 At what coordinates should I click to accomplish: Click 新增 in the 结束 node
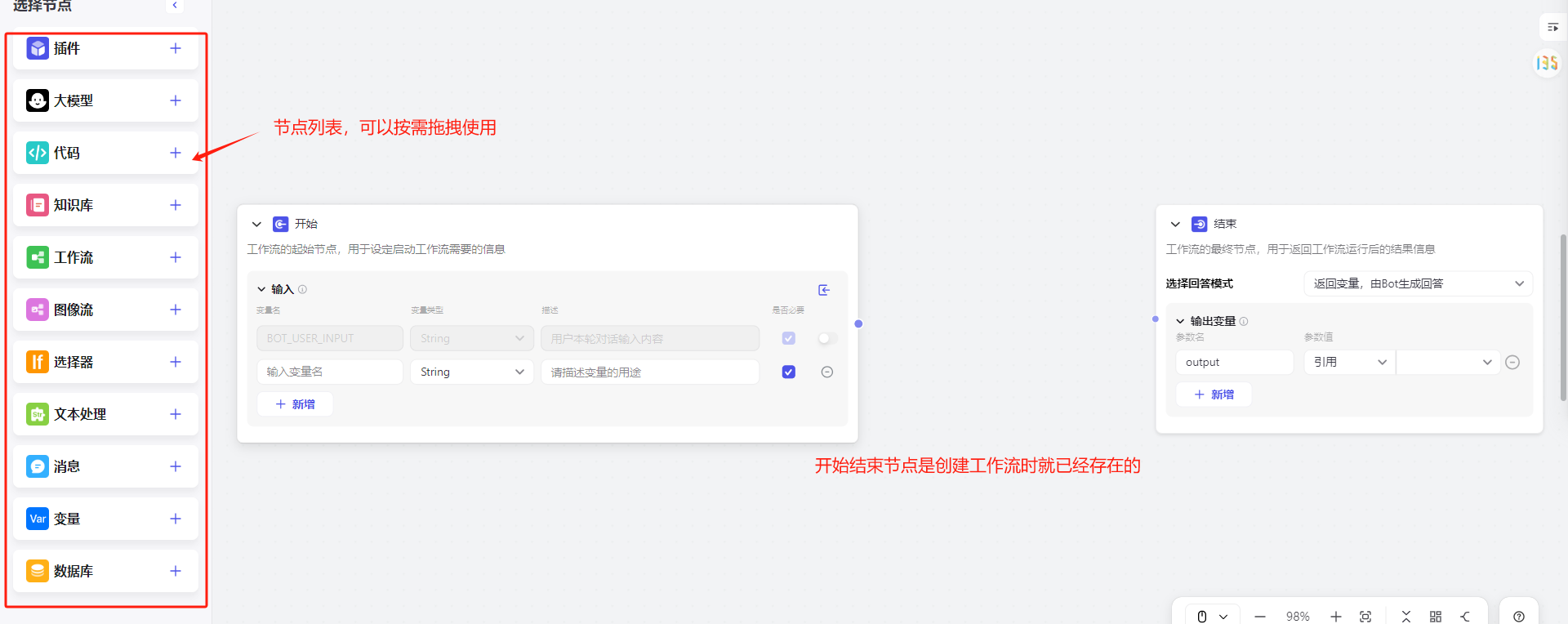[1214, 394]
